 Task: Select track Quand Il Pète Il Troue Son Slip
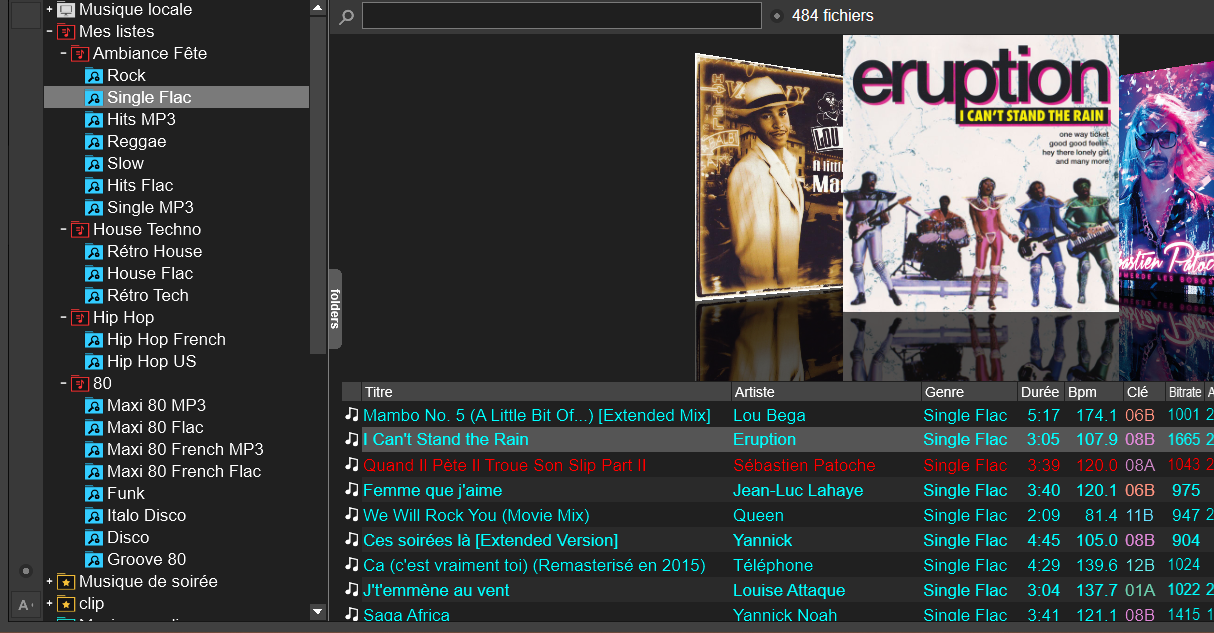[505, 465]
